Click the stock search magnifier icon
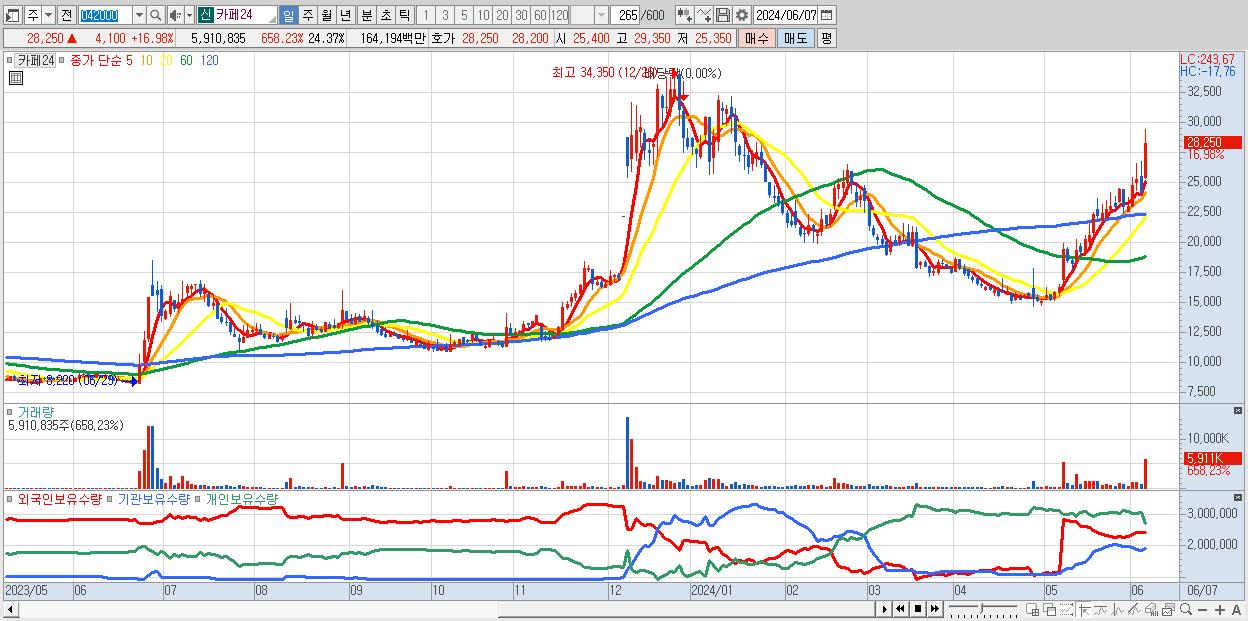The image size is (1248, 621). point(155,15)
